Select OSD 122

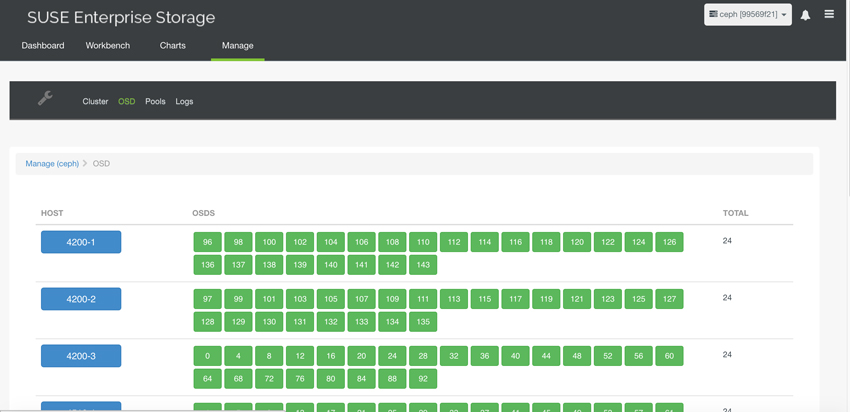pyautogui.click(x=608, y=242)
